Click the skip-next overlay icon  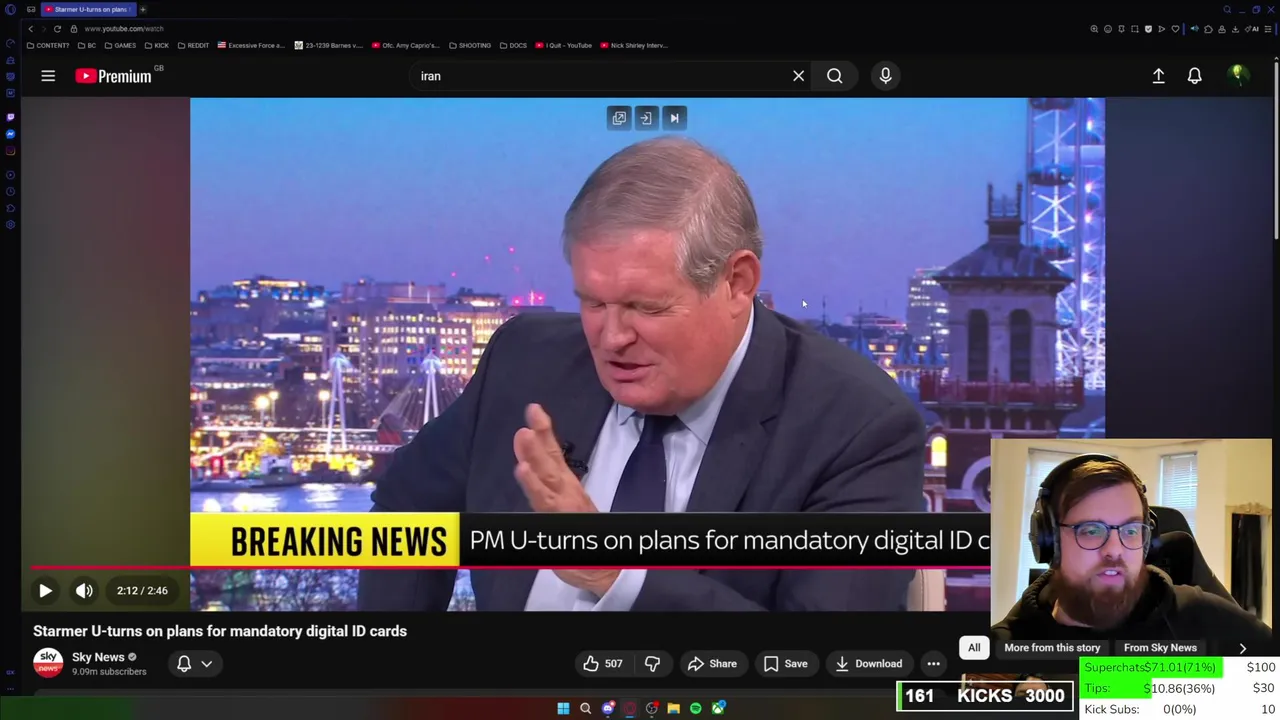click(x=674, y=118)
